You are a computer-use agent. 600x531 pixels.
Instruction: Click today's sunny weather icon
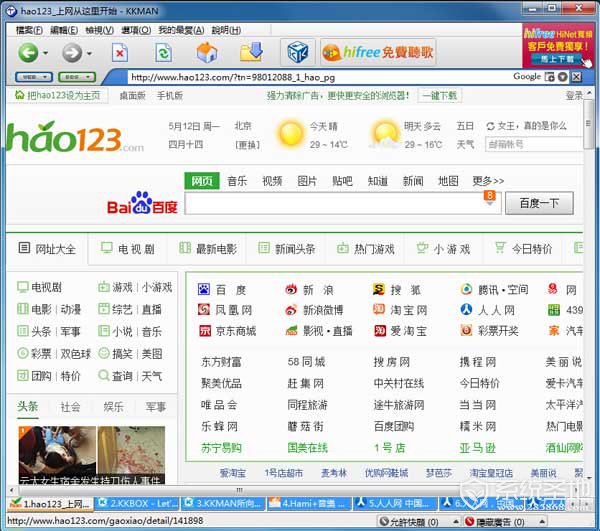[291, 134]
